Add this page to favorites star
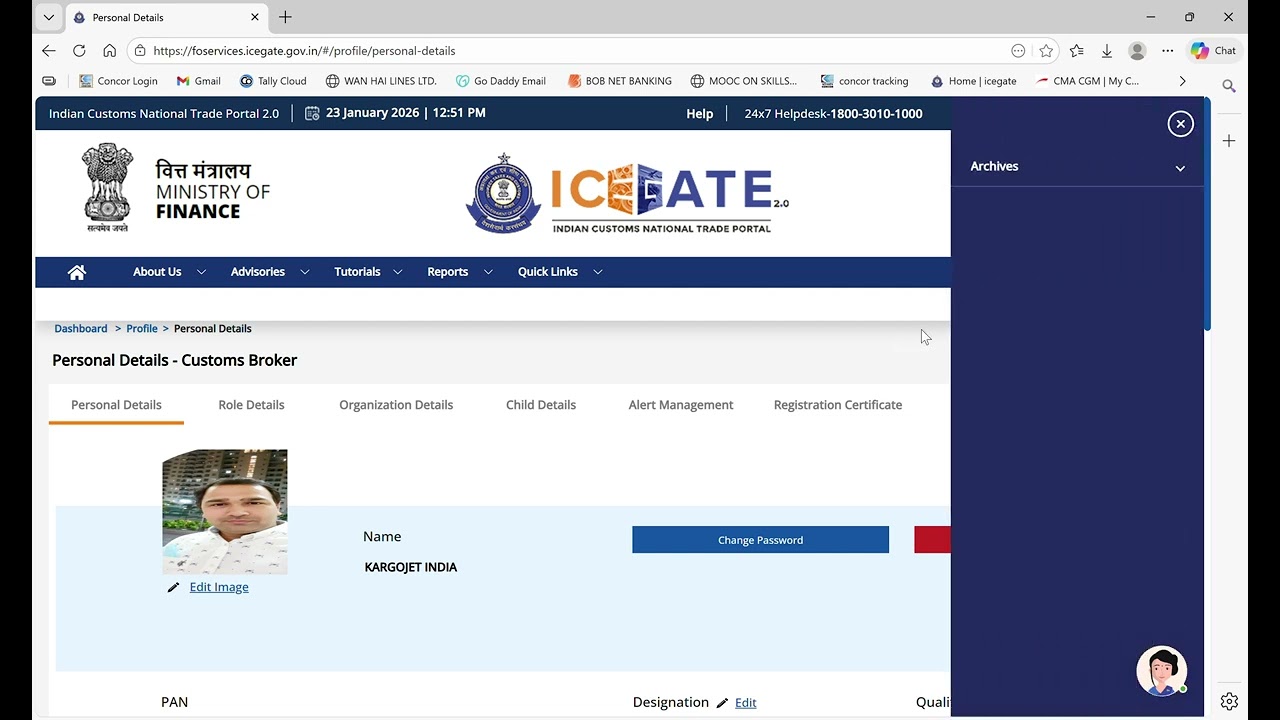Viewport: 1280px width, 720px height. pyautogui.click(x=1046, y=51)
